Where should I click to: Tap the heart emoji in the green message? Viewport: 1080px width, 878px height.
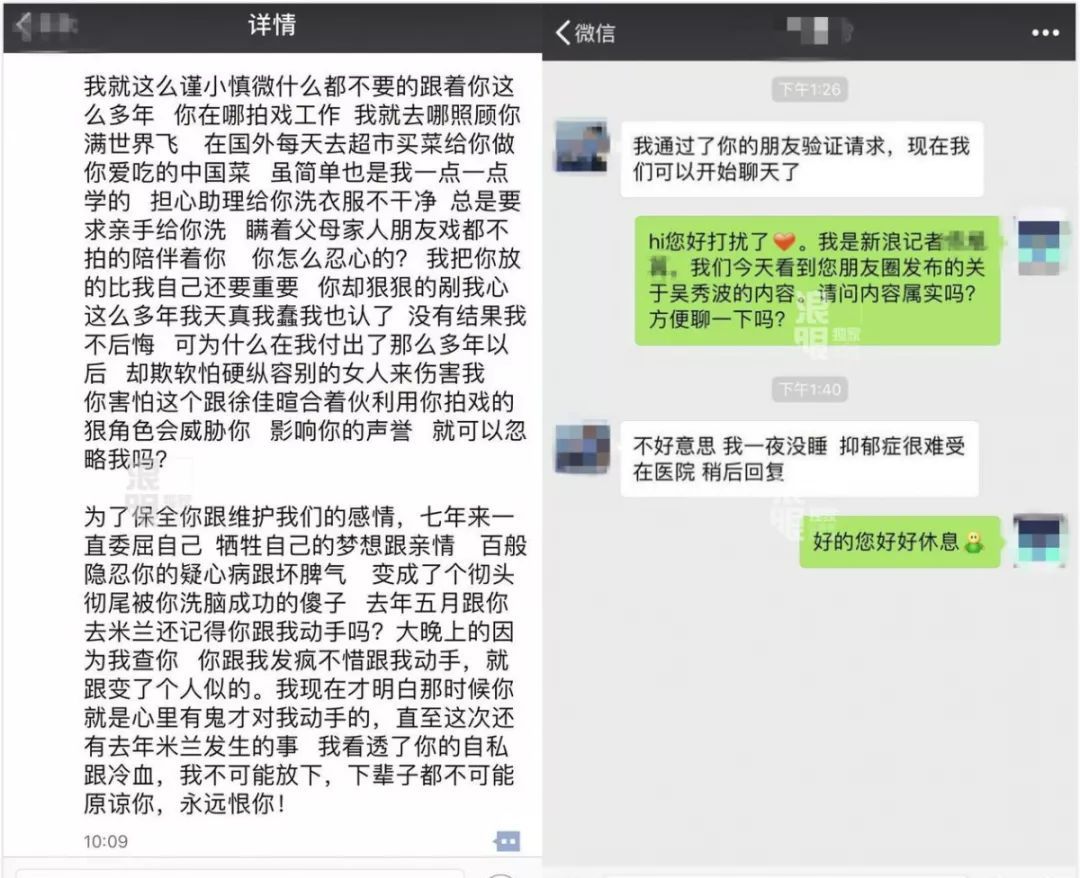(x=784, y=242)
